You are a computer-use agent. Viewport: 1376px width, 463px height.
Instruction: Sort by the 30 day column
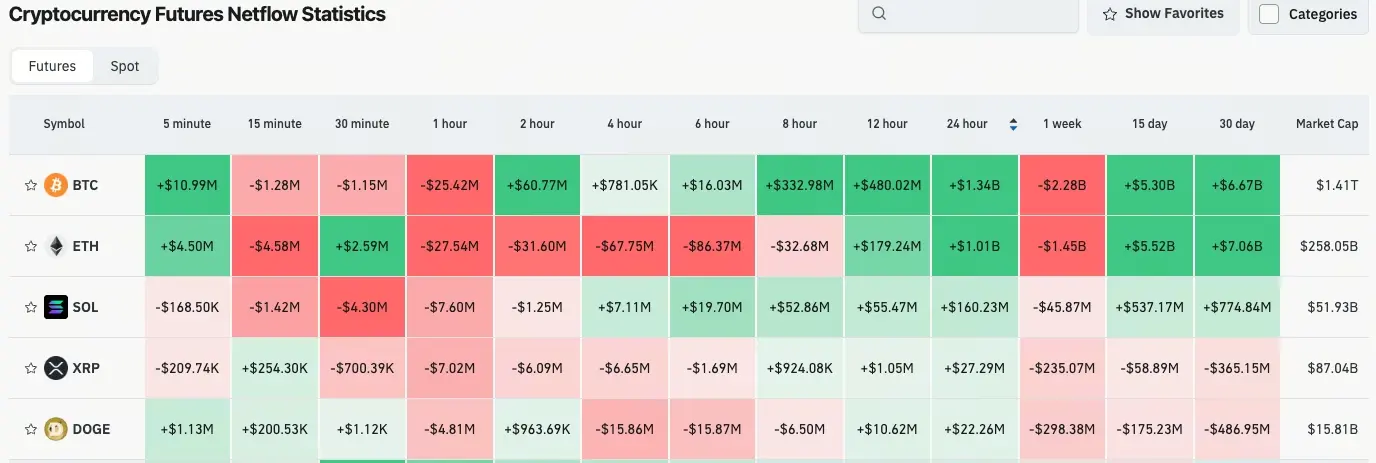click(1237, 124)
